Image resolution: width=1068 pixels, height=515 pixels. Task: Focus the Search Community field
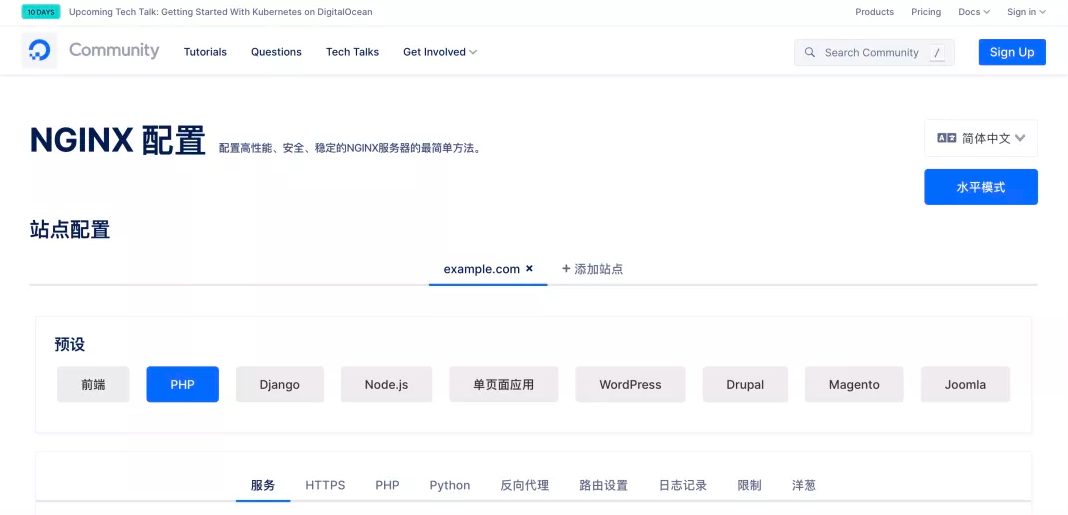coord(874,52)
